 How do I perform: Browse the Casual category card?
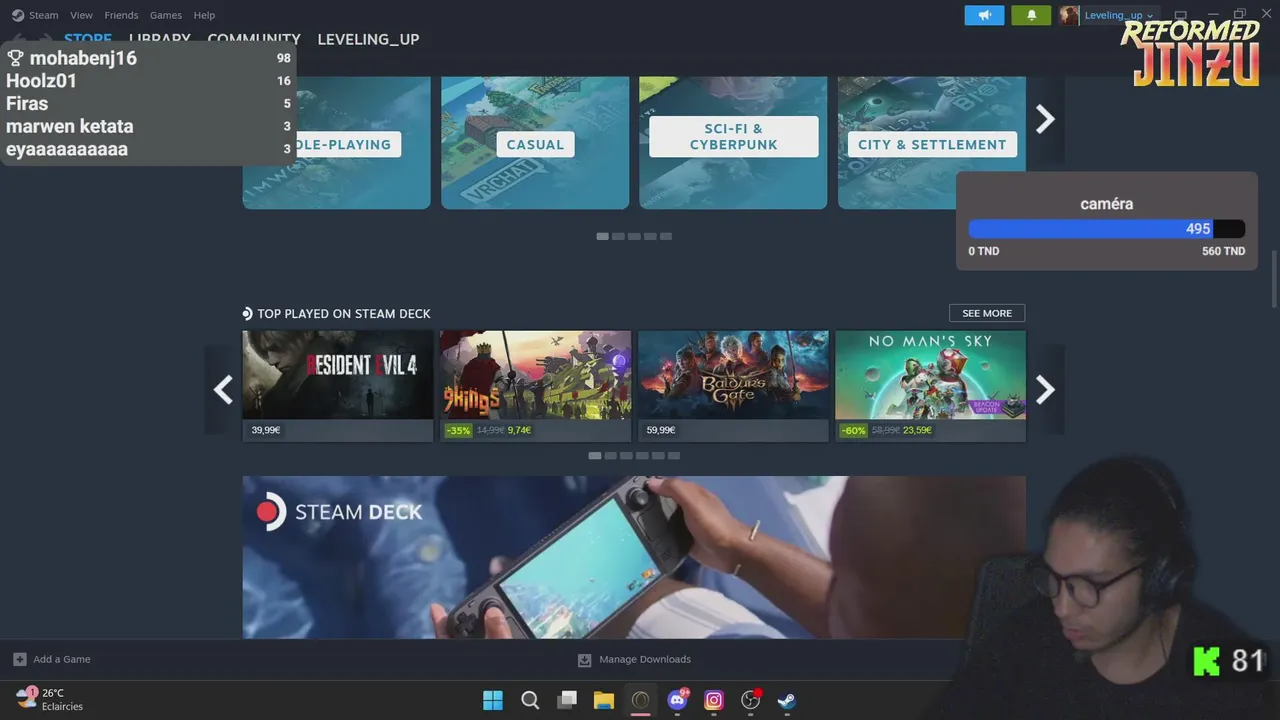pyautogui.click(x=535, y=143)
